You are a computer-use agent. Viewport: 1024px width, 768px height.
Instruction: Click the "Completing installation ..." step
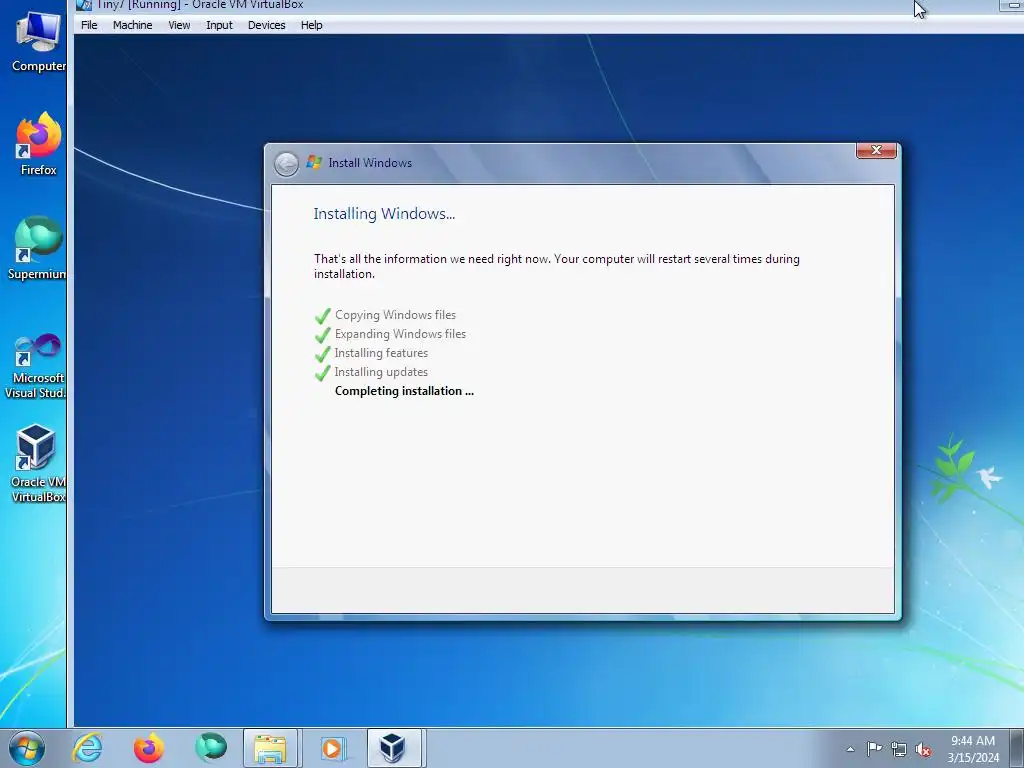tap(404, 391)
